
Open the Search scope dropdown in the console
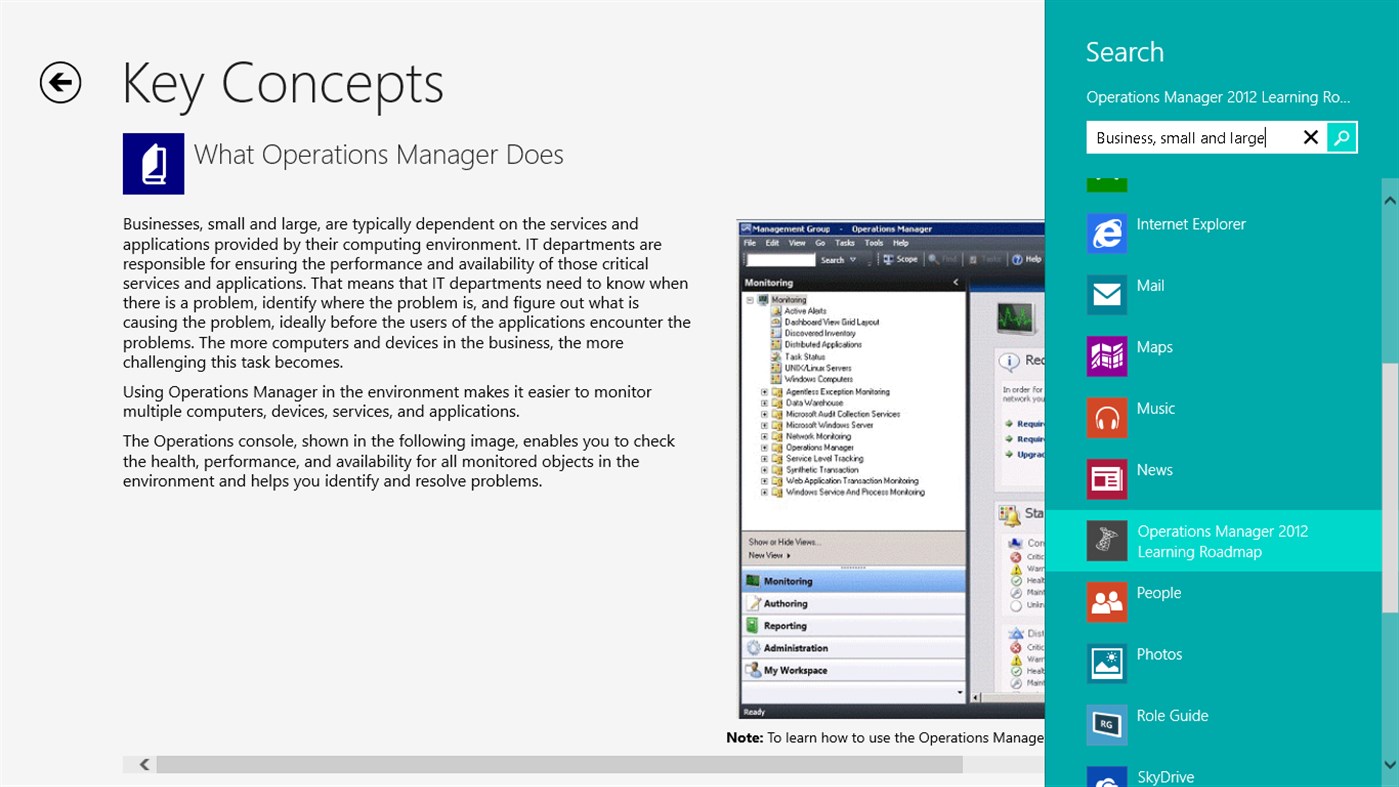853,259
